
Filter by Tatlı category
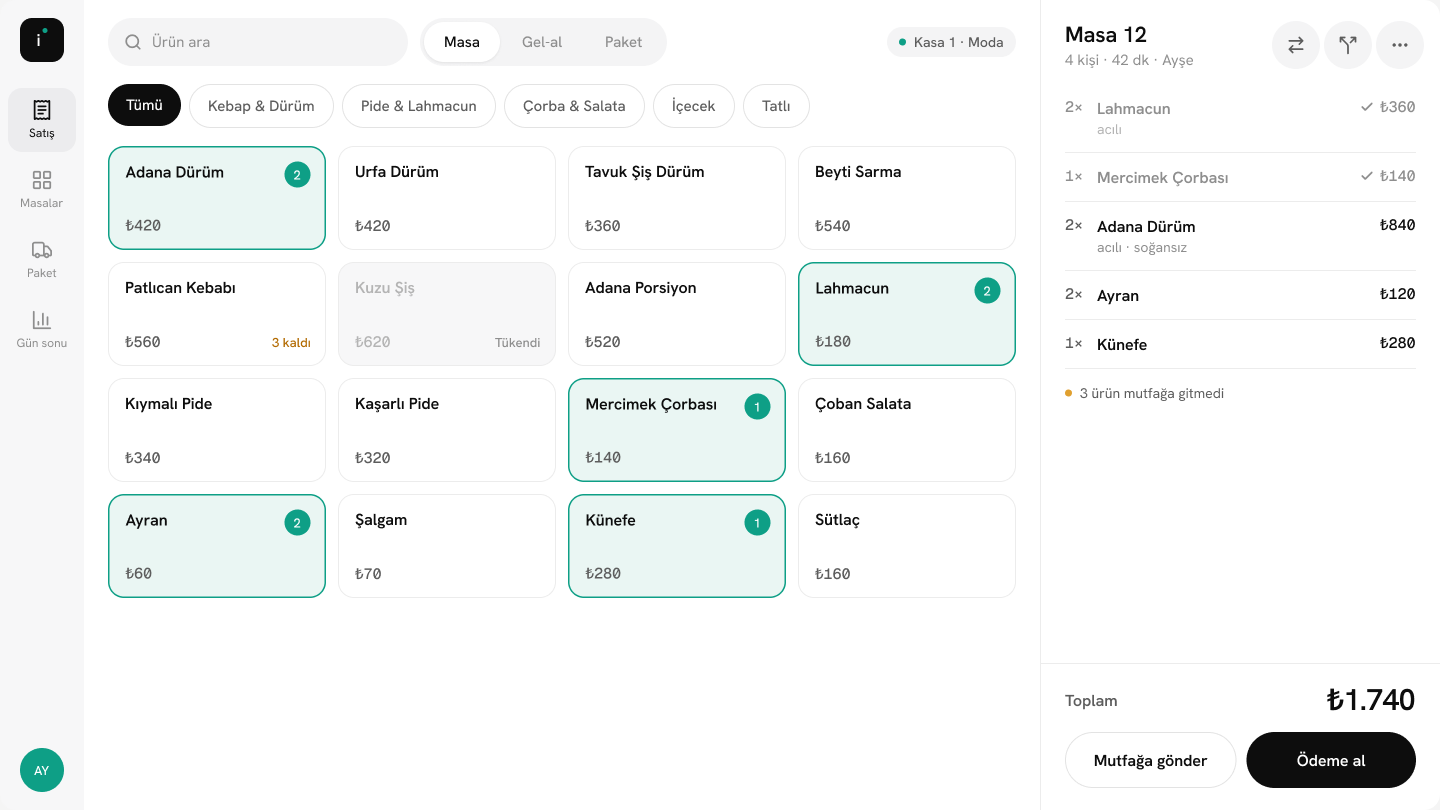776,105
